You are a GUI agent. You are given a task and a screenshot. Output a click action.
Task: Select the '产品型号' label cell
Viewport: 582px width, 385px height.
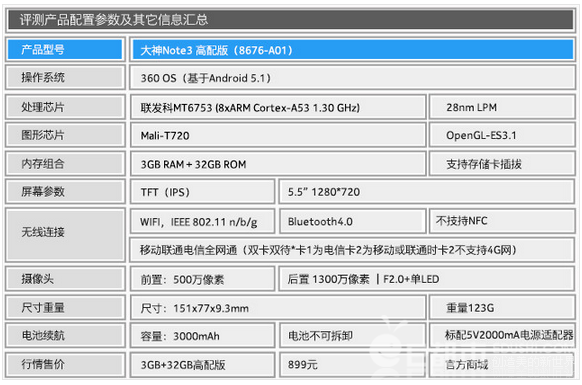click(x=65, y=49)
